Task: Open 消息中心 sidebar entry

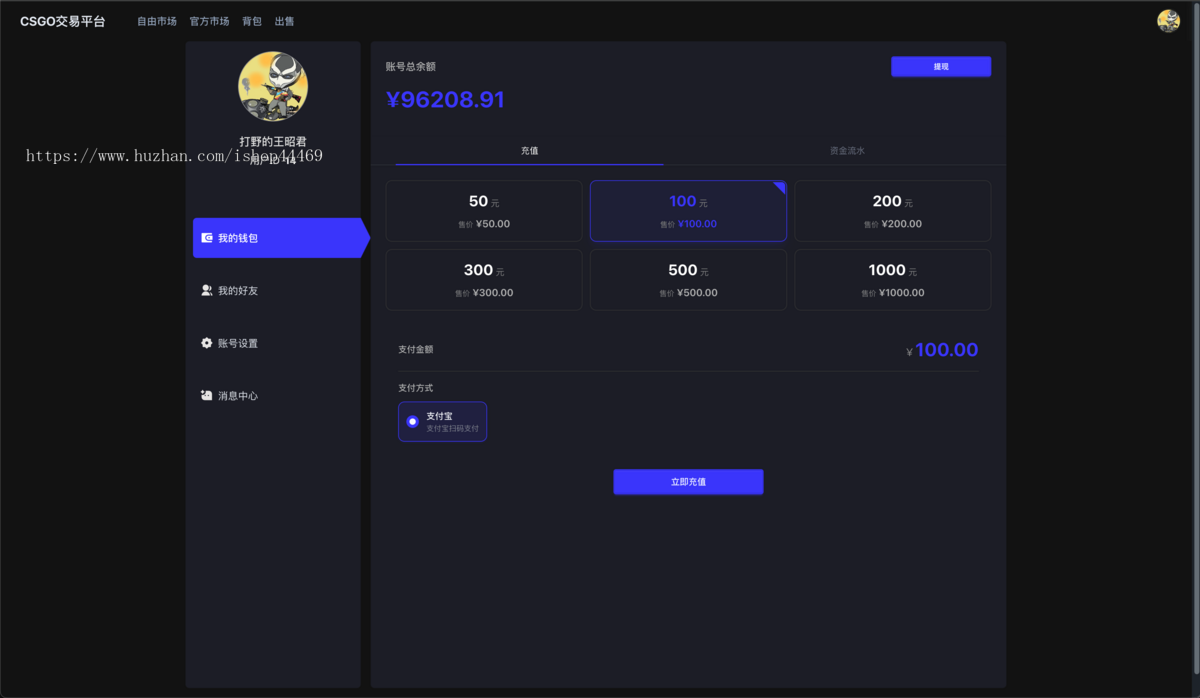Action: 273,396
